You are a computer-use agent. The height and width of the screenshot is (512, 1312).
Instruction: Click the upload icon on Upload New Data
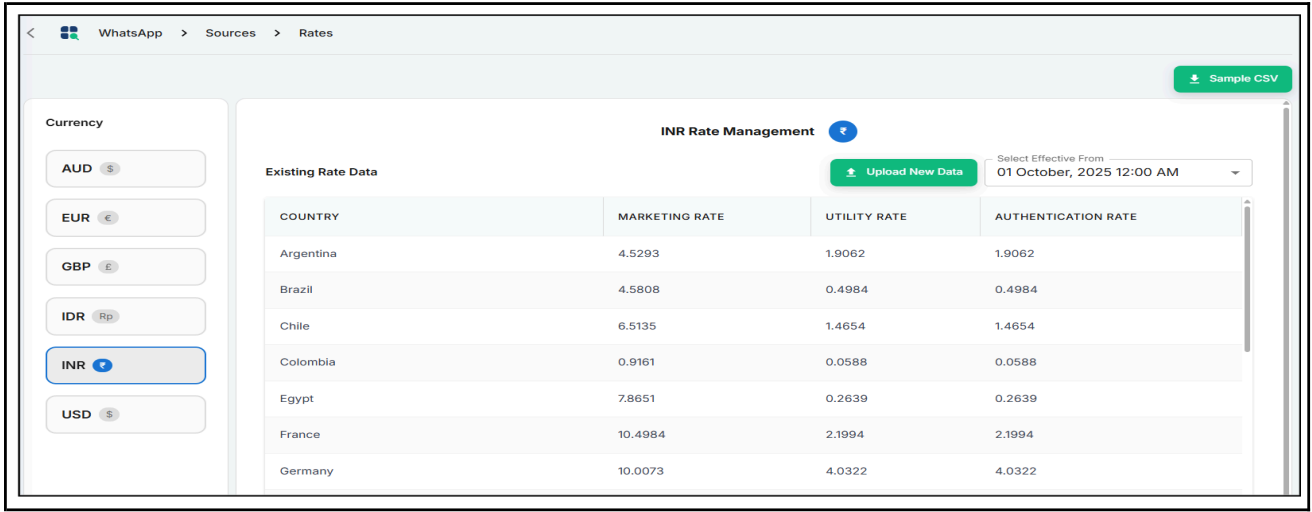point(851,172)
